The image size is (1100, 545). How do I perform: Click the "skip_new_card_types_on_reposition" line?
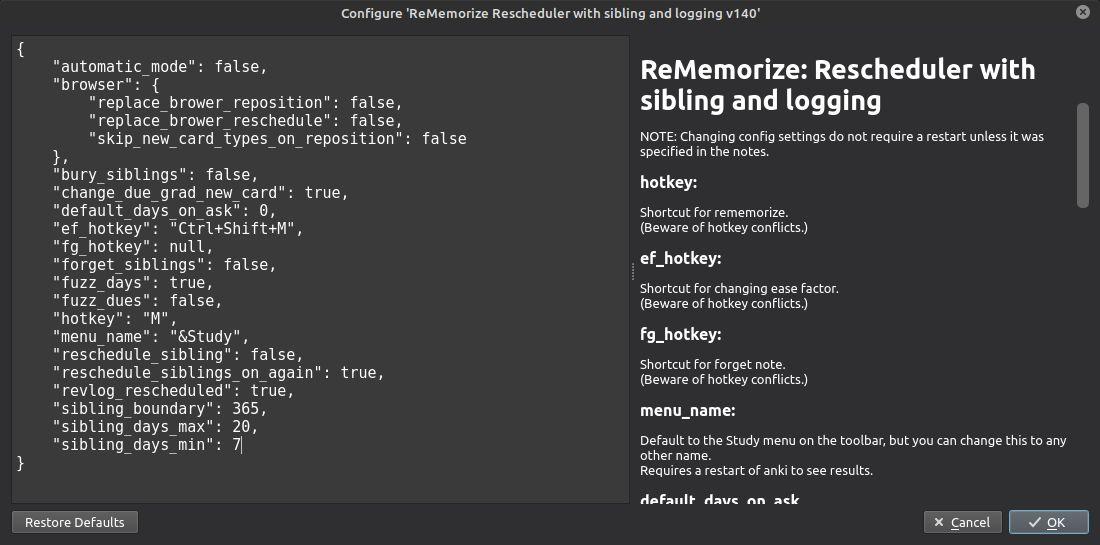(x=278, y=139)
